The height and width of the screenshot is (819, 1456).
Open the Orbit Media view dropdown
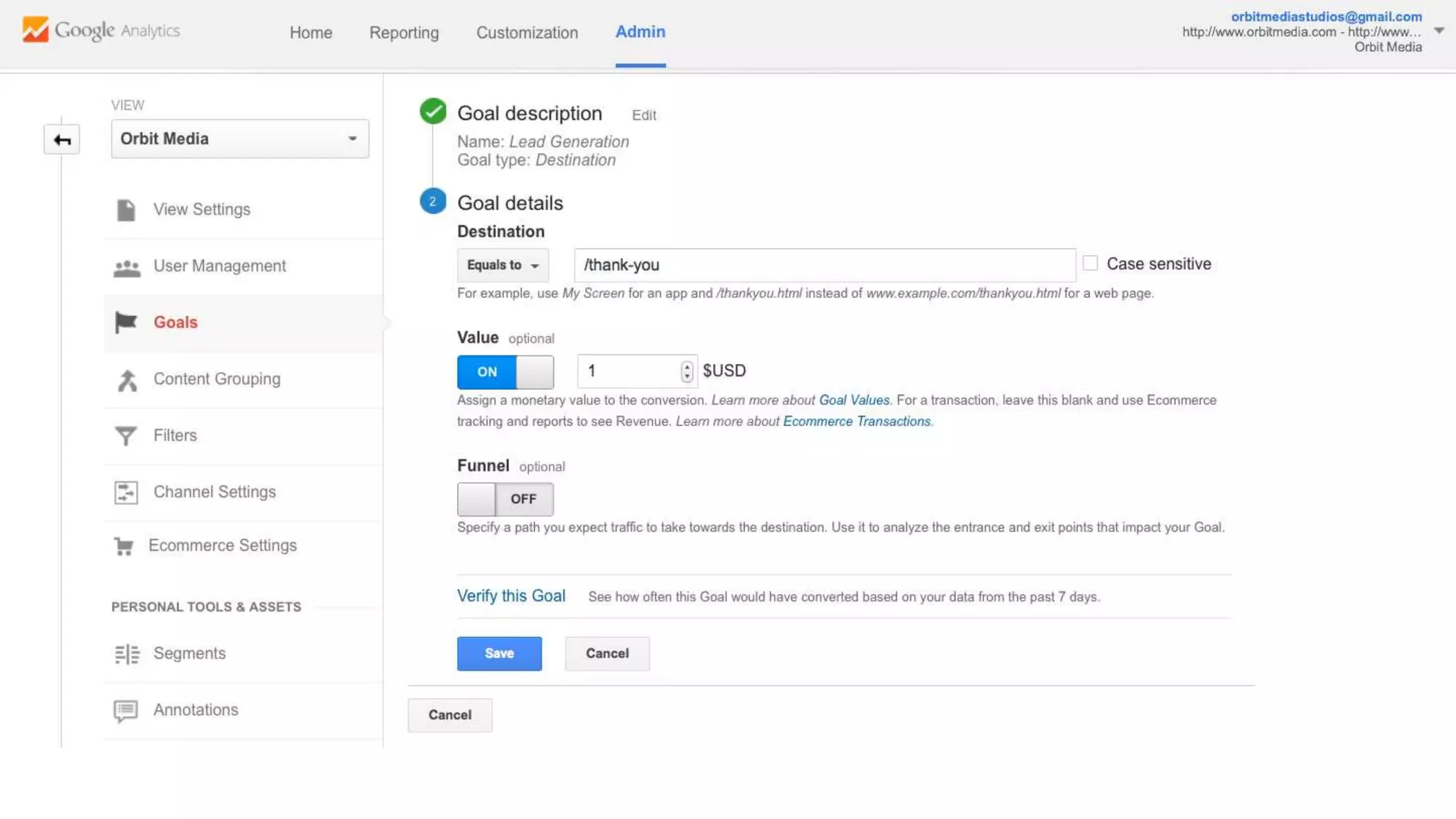click(240, 139)
